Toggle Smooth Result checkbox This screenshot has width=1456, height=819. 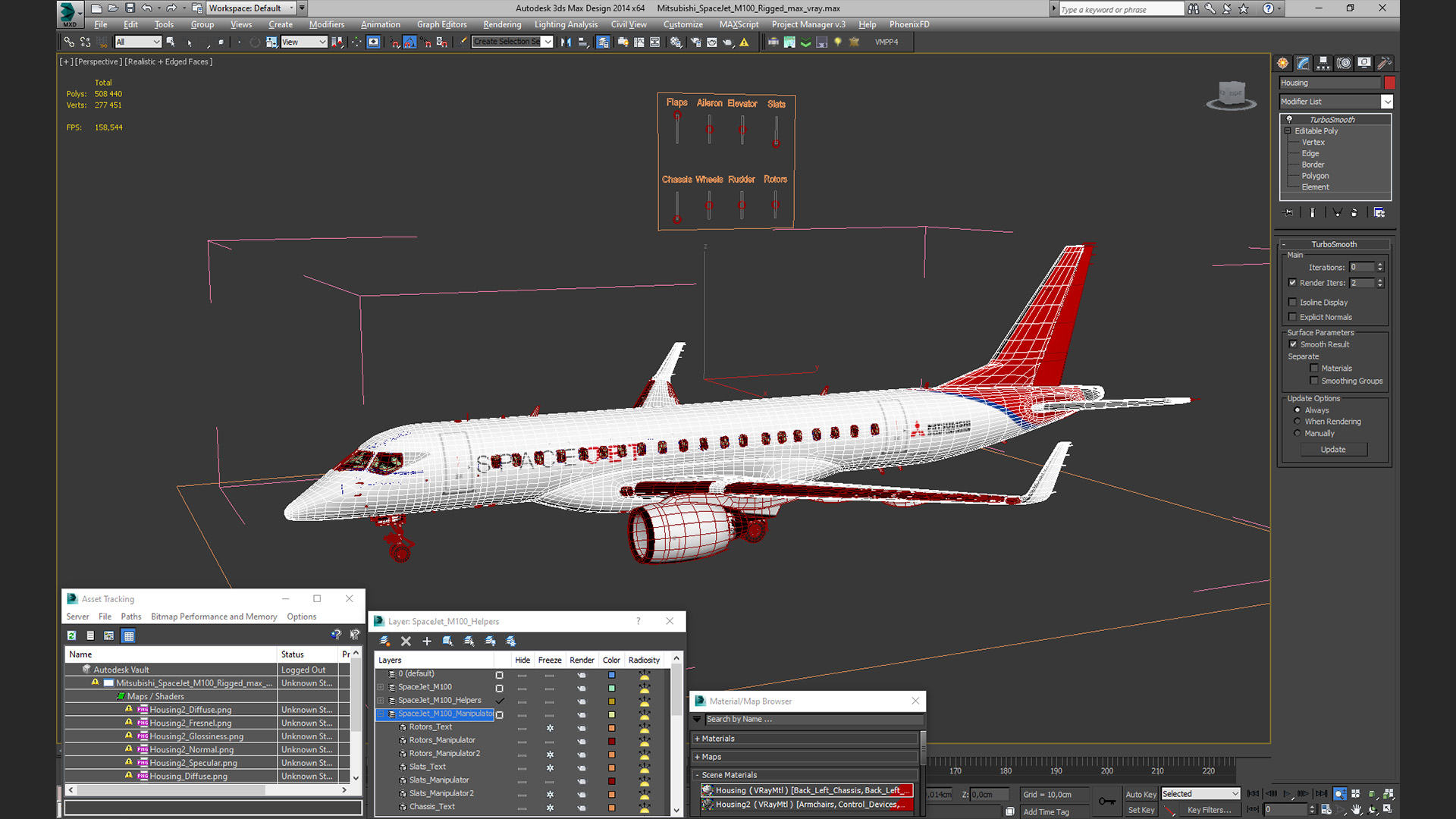coord(1293,344)
